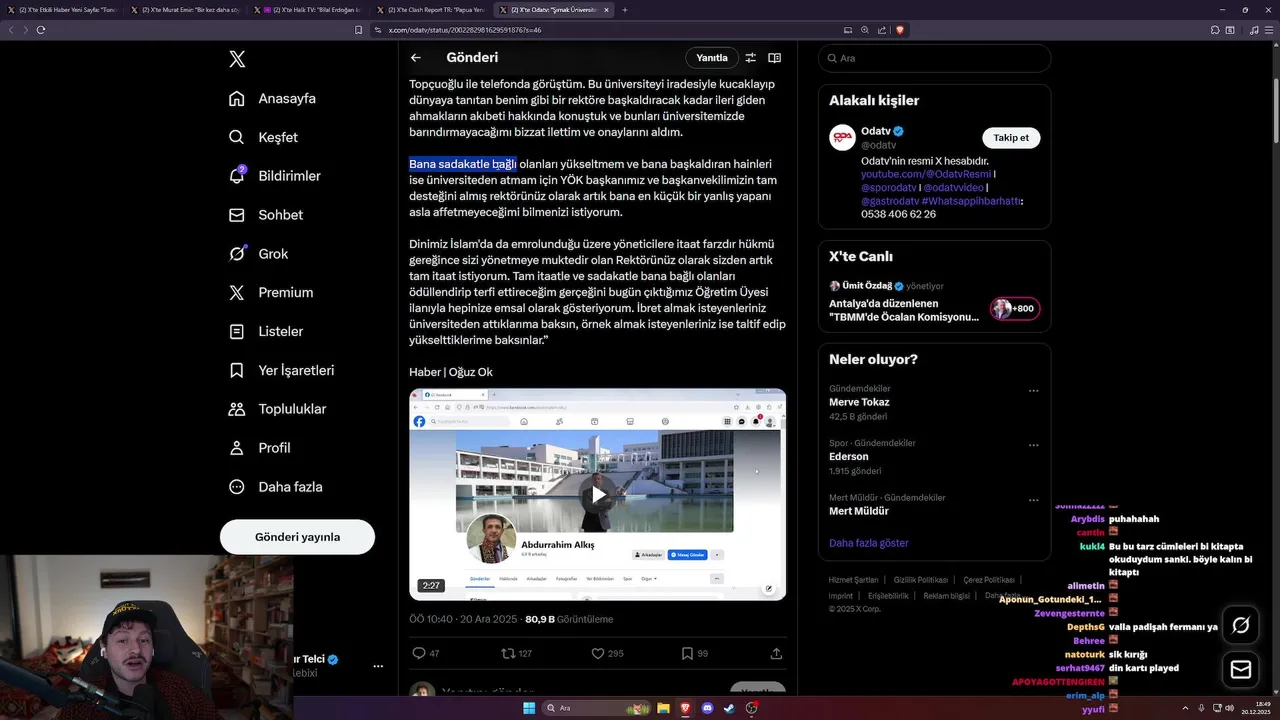Open @odatvvideo link
Viewport: 1280px width, 720px height.
(x=952, y=187)
